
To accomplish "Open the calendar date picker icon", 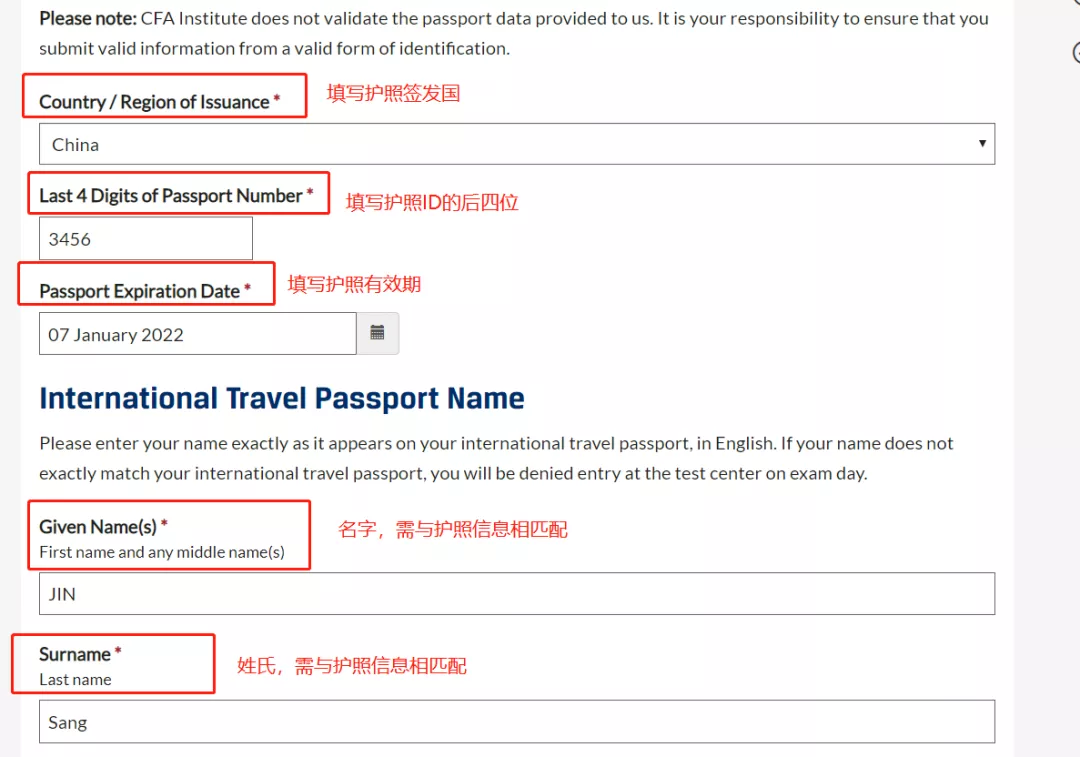I will coord(377,333).
